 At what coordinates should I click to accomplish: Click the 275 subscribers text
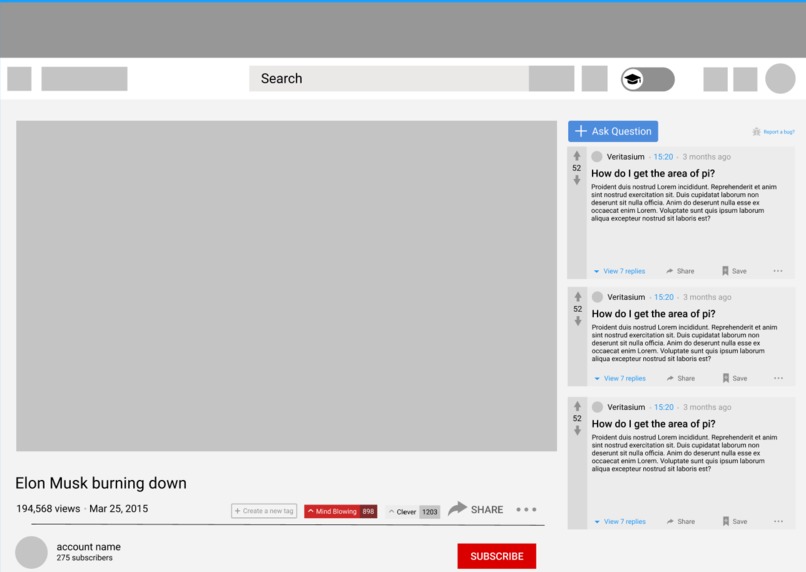[x=84, y=558]
